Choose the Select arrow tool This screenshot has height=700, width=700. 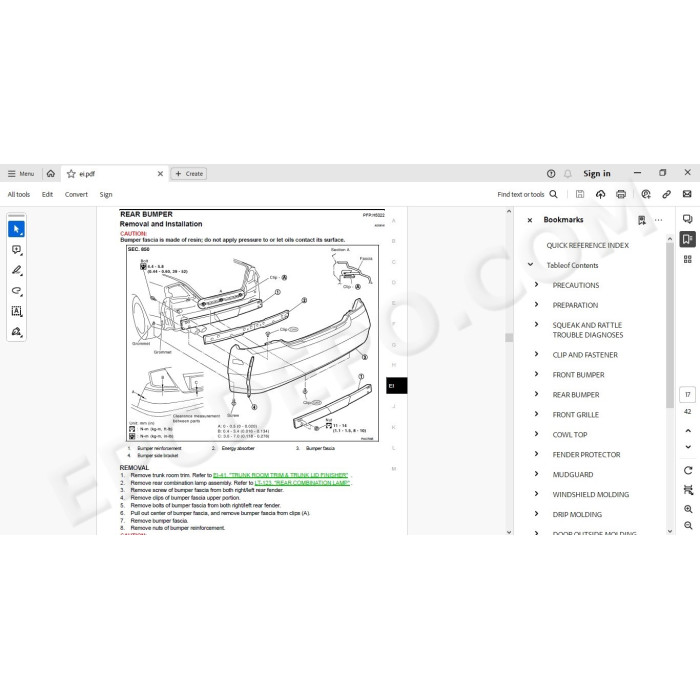pyautogui.click(x=17, y=229)
